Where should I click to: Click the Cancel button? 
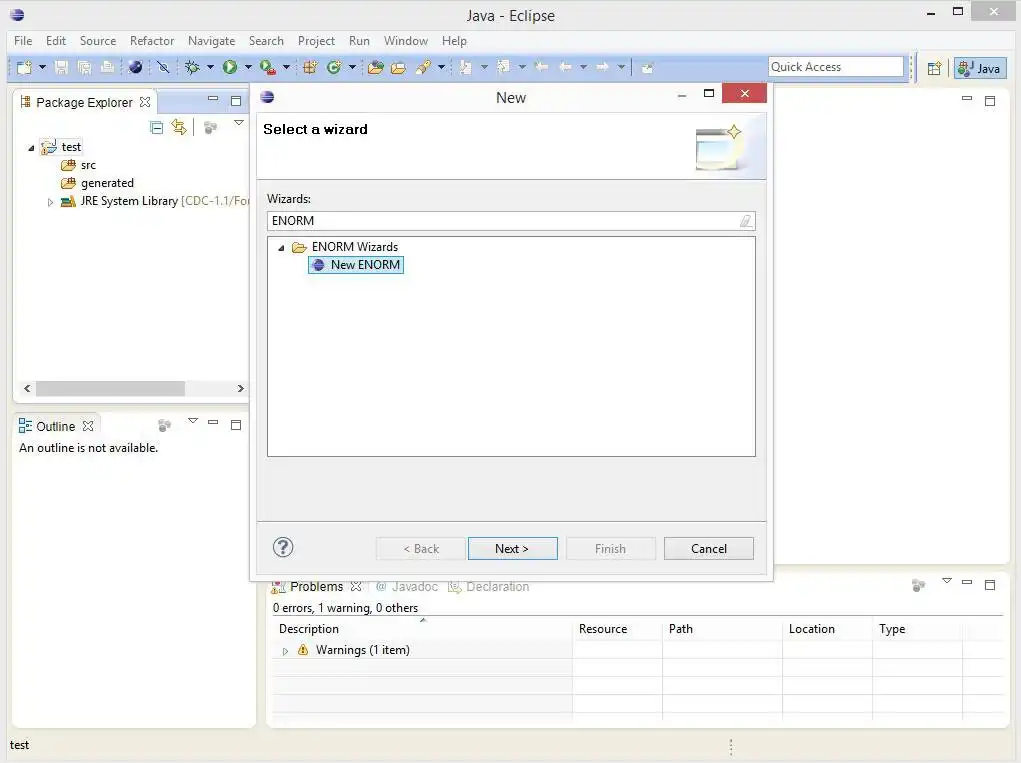[x=708, y=549]
